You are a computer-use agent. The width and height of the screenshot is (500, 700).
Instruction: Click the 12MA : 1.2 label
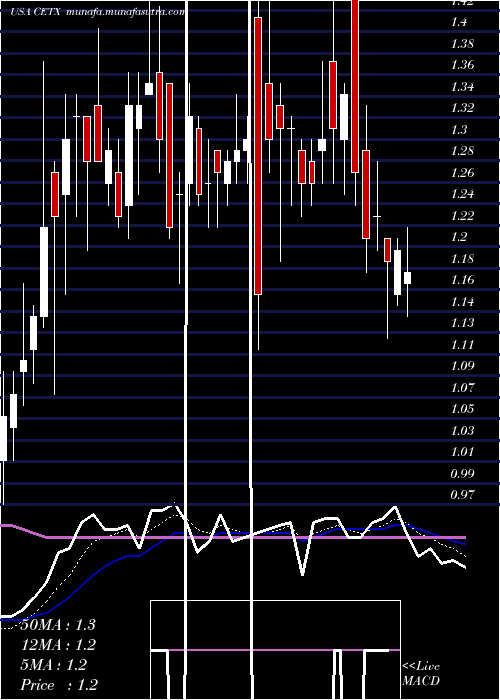[x=59, y=645]
